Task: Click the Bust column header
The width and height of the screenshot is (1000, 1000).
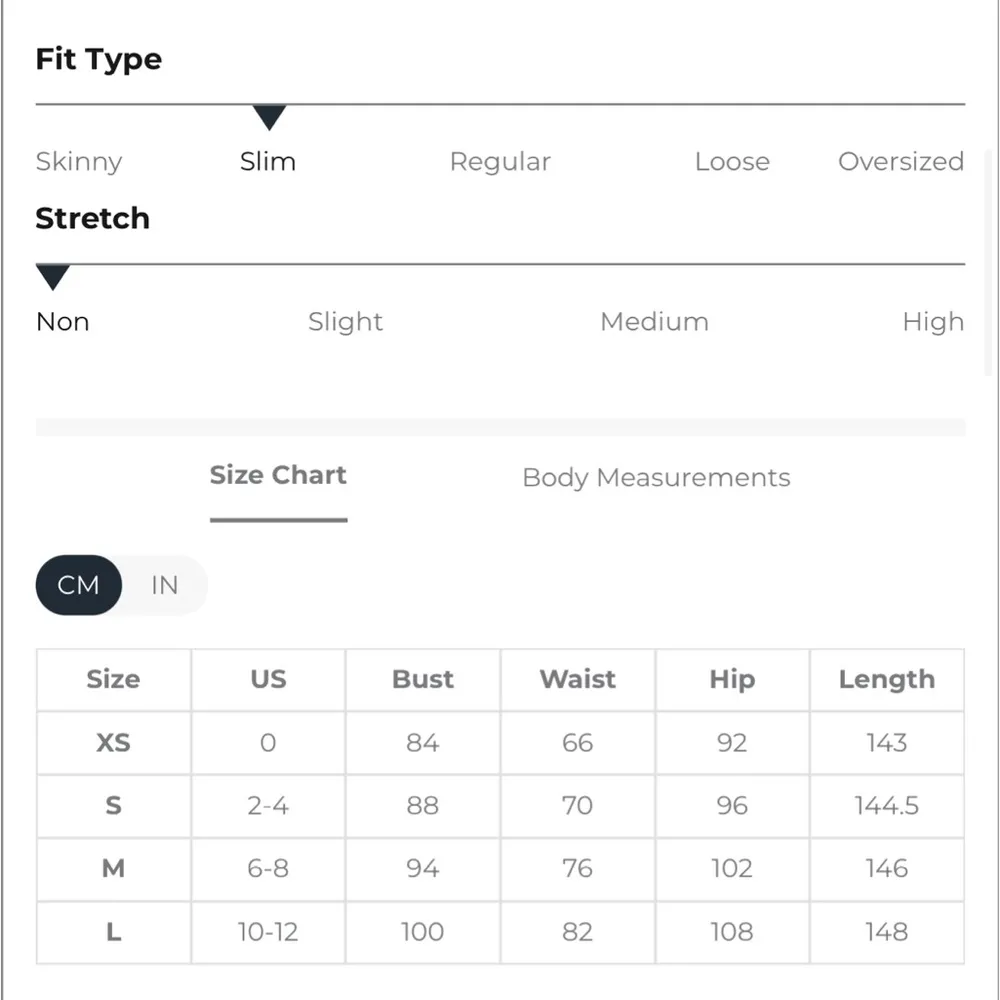Action: [x=423, y=680]
